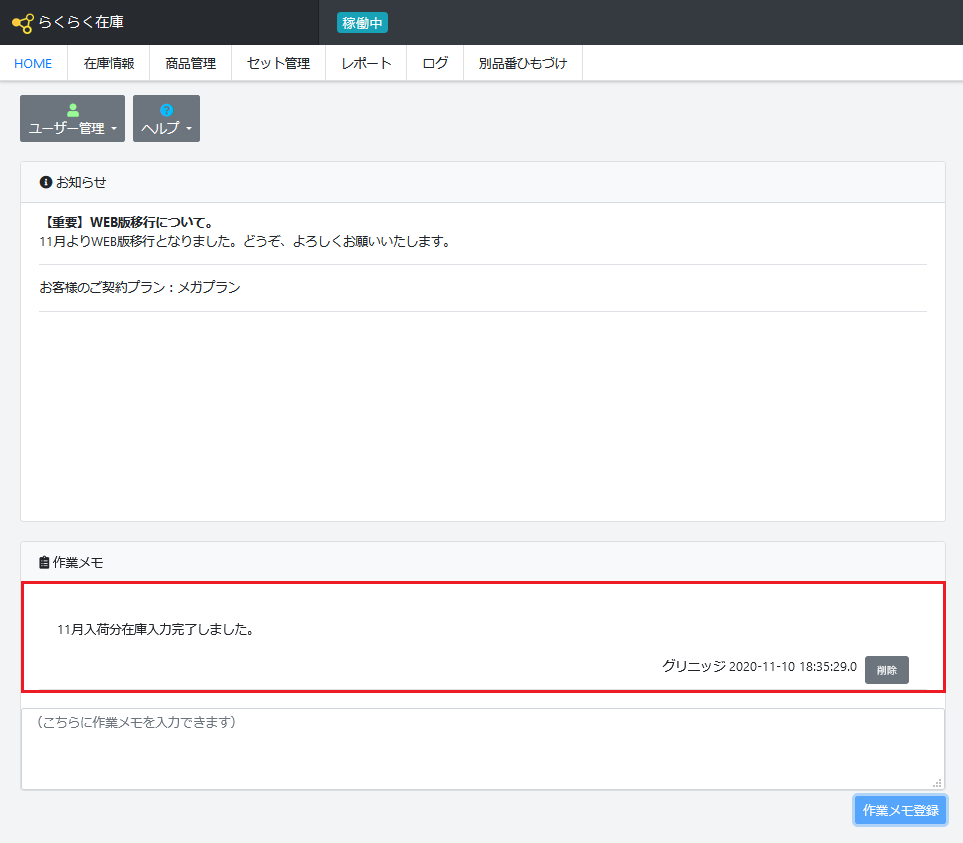The image size is (963, 843).
Task: Click the memo text 11月入荷分在庫入力完了しました
Action: click(x=156, y=629)
